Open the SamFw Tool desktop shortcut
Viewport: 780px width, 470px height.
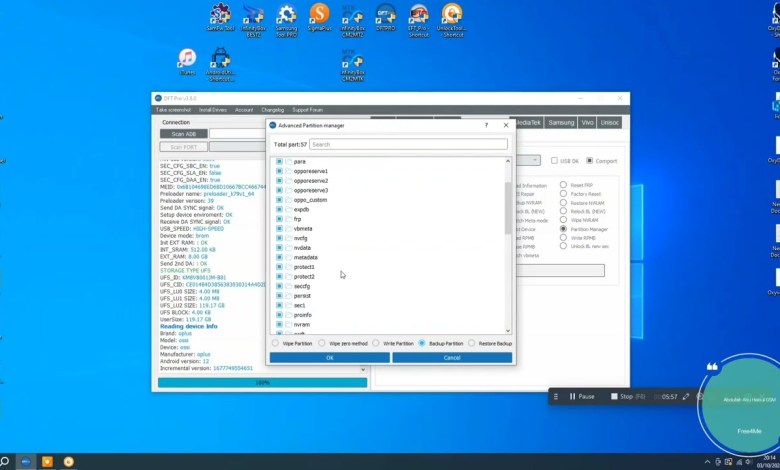point(220,17)
